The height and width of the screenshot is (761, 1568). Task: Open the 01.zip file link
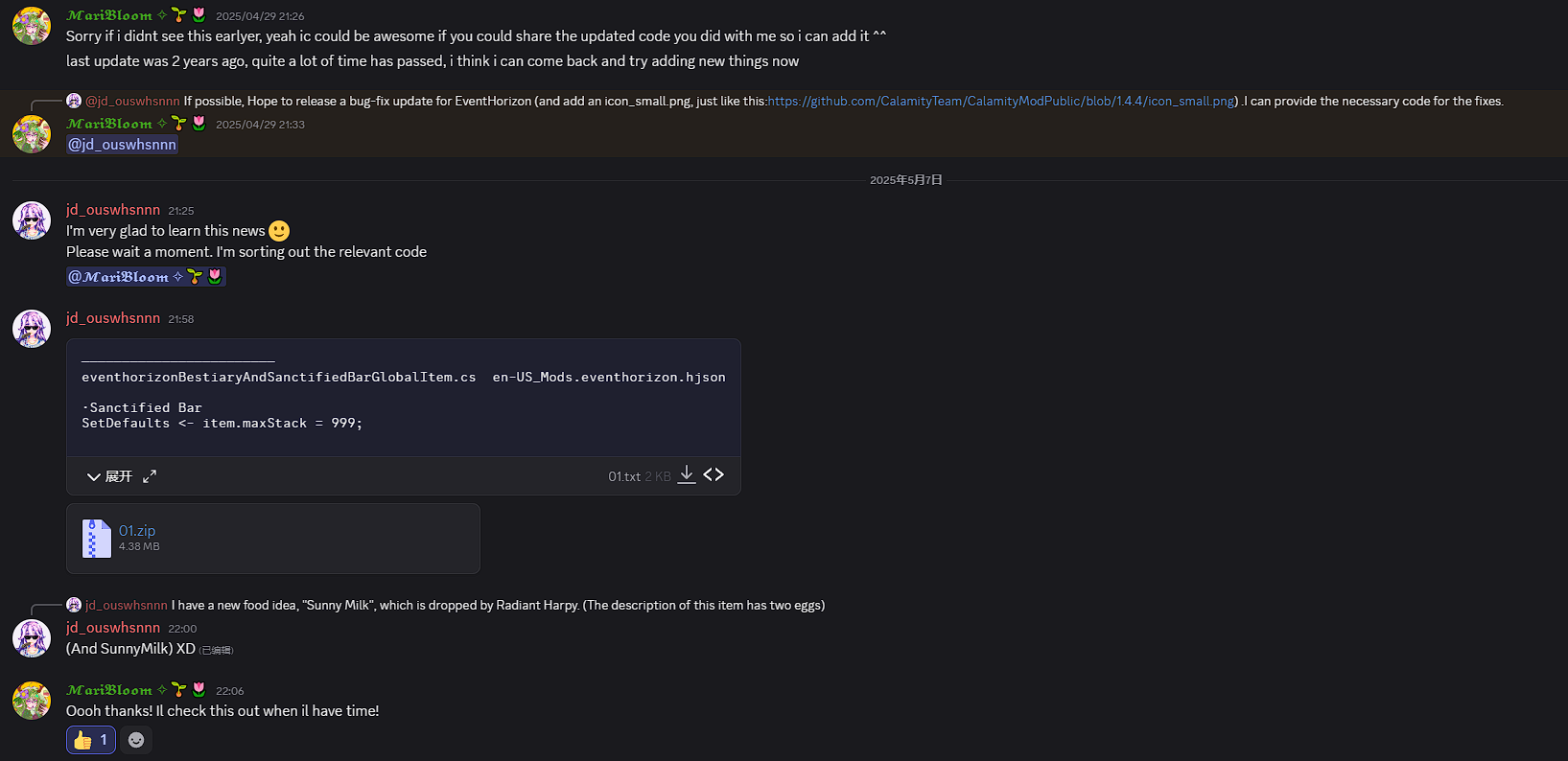pos(137,530)
